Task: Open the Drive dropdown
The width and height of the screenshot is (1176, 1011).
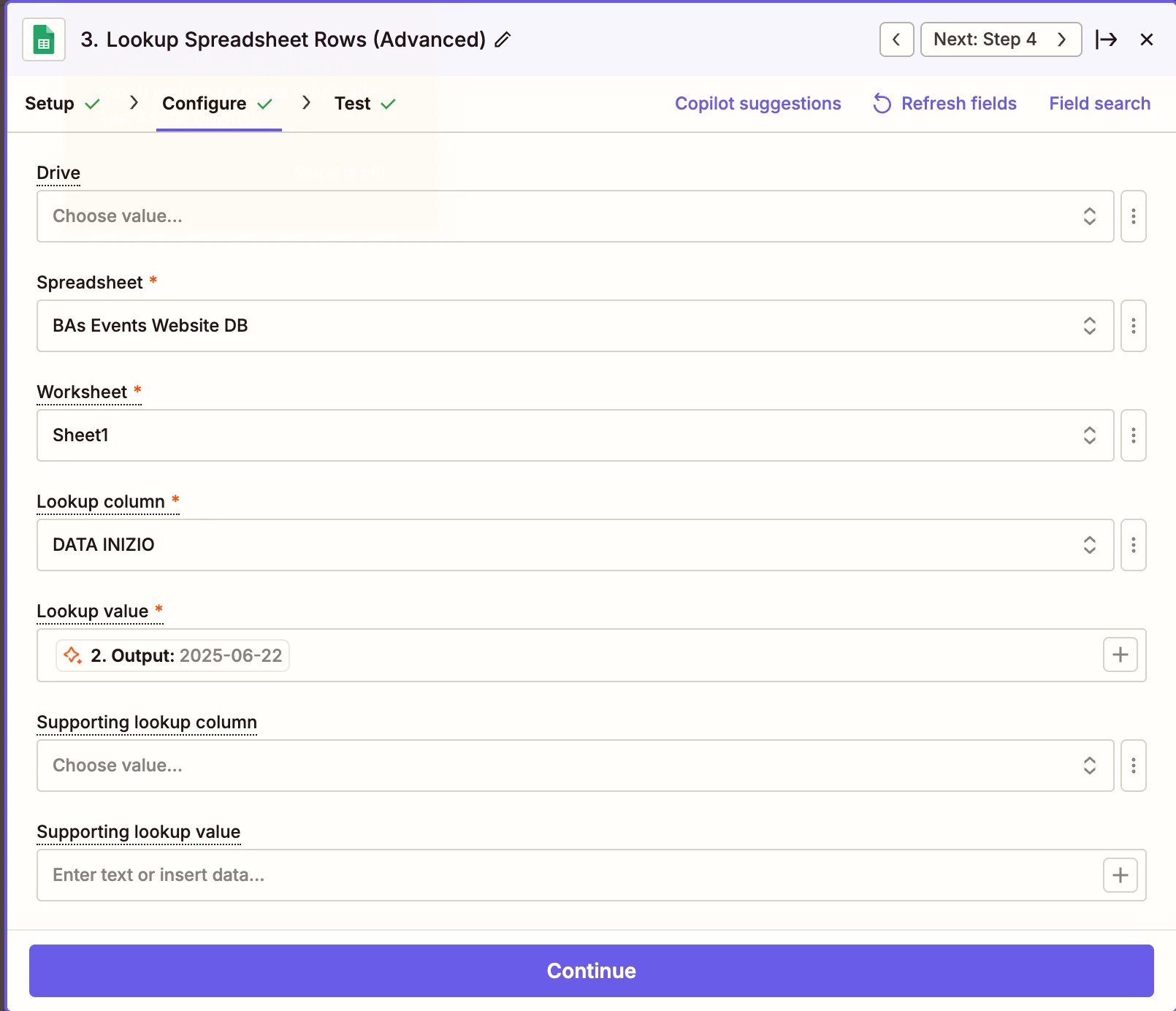Action: pos(575,216)
